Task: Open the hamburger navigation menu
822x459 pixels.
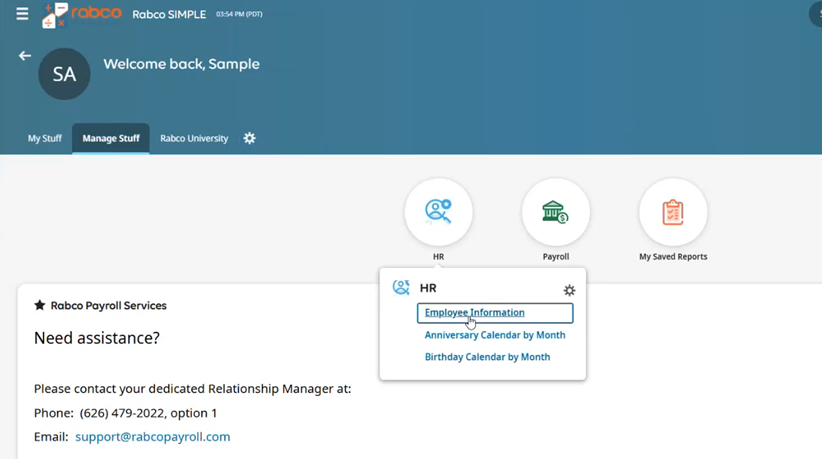Action: pyautogui.click(x=22, y=14)
